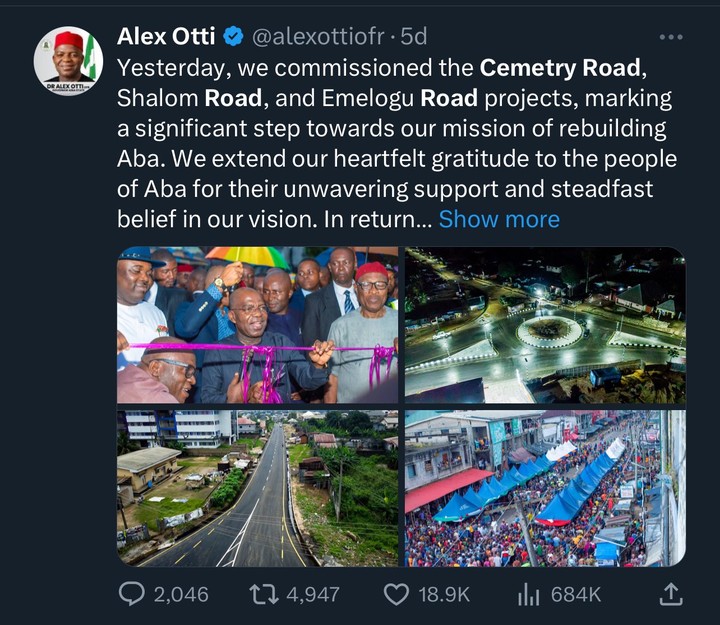Click the 4,947 reposts count
This screenshot has width=720, height=625.
(x=313, y=594)
